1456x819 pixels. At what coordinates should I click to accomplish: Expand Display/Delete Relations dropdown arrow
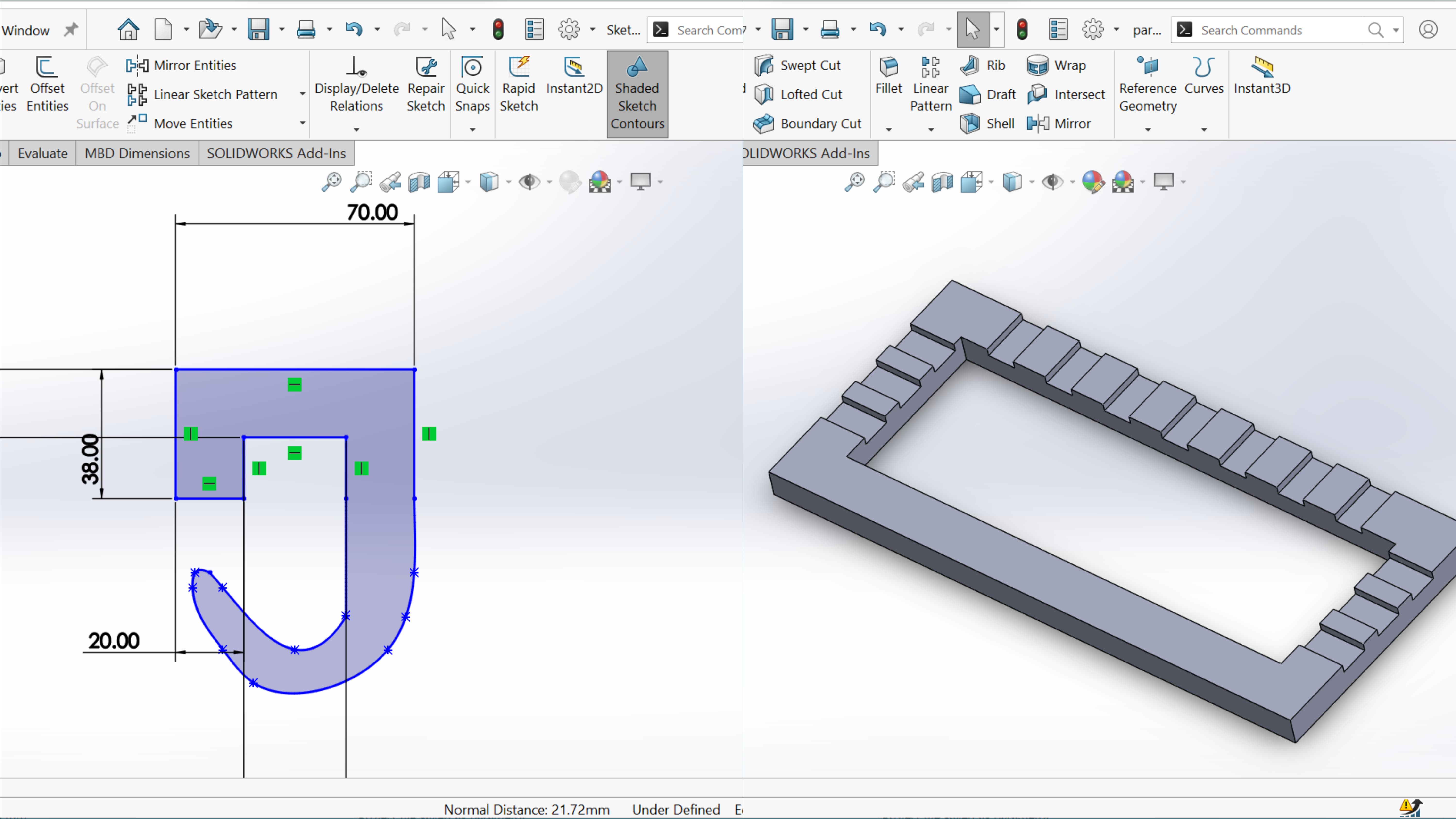coord(357,130)
